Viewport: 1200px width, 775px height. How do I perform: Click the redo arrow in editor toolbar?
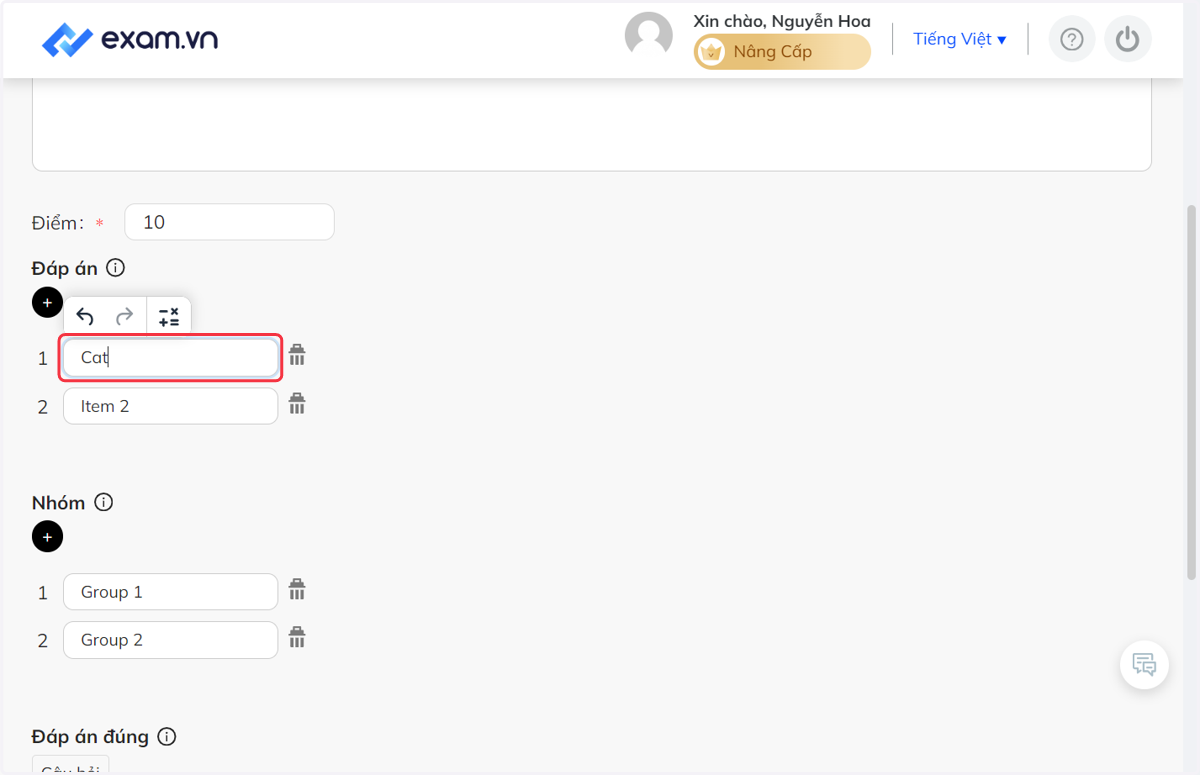pos(124,317)
